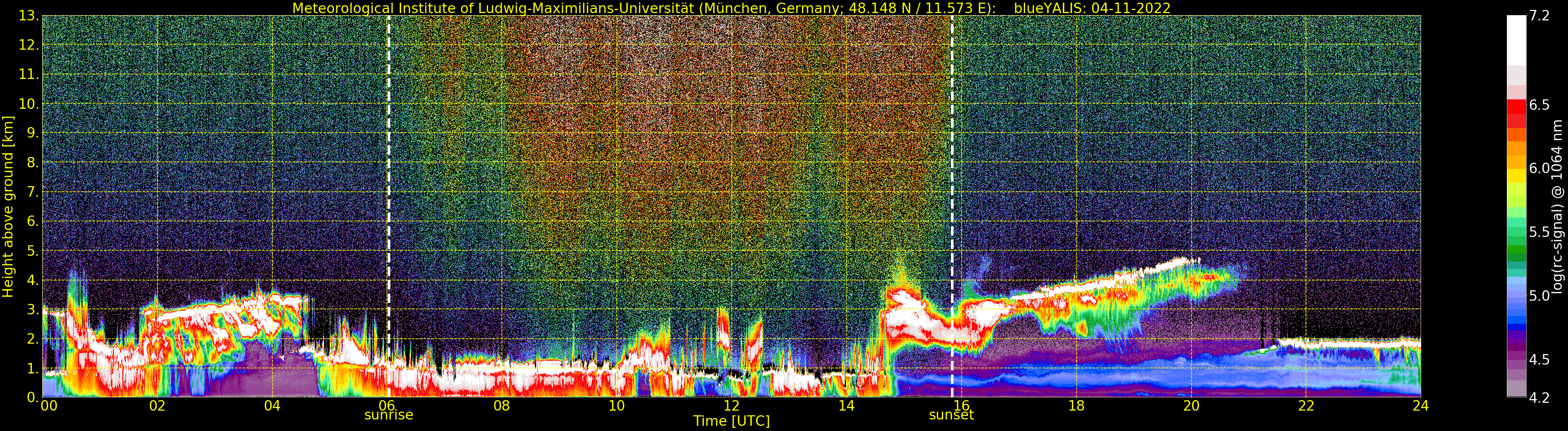Click the colorbar value '4.5'
The image size is (1568, 431).
1539,360
